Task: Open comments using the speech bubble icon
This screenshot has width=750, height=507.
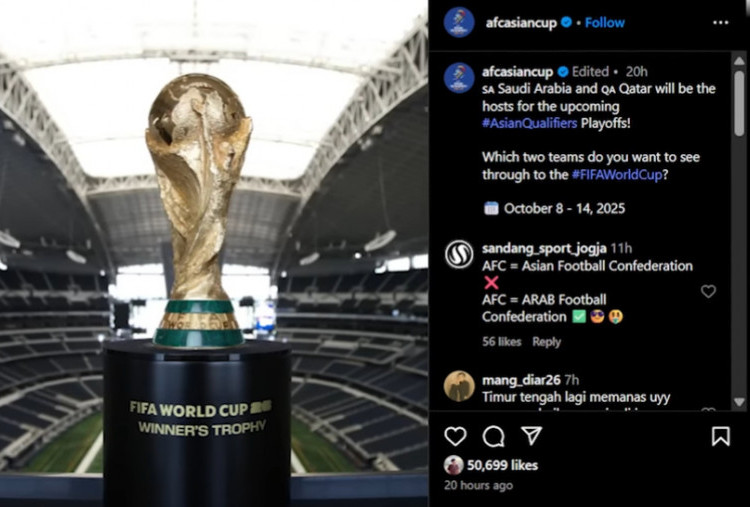Action: point(493,436)
